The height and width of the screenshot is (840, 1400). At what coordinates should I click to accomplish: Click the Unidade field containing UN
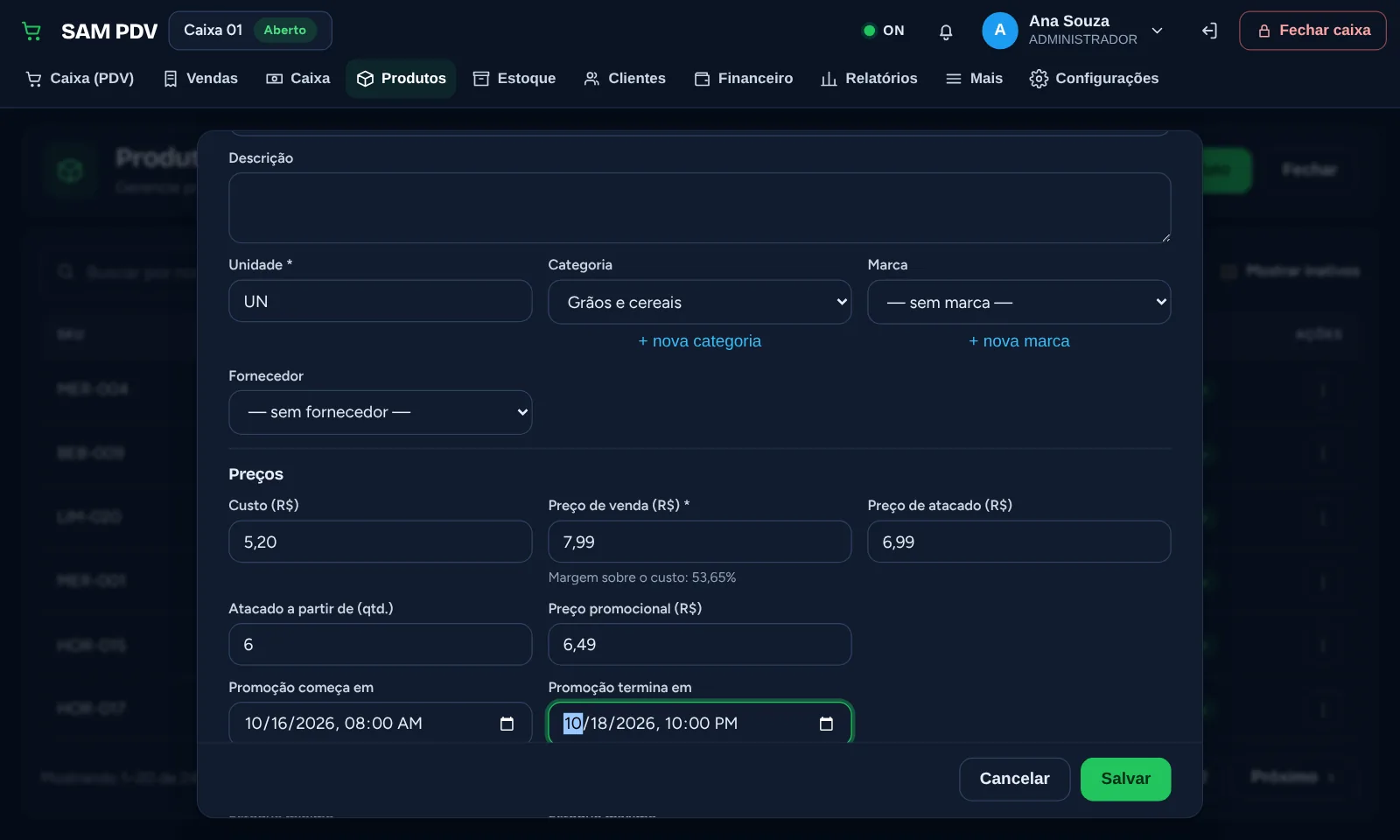click(380, 301)
